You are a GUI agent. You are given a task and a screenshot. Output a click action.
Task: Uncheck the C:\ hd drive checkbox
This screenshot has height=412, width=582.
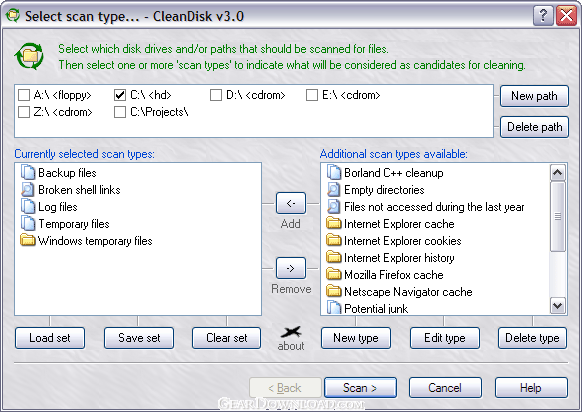(x=120, y=95)
